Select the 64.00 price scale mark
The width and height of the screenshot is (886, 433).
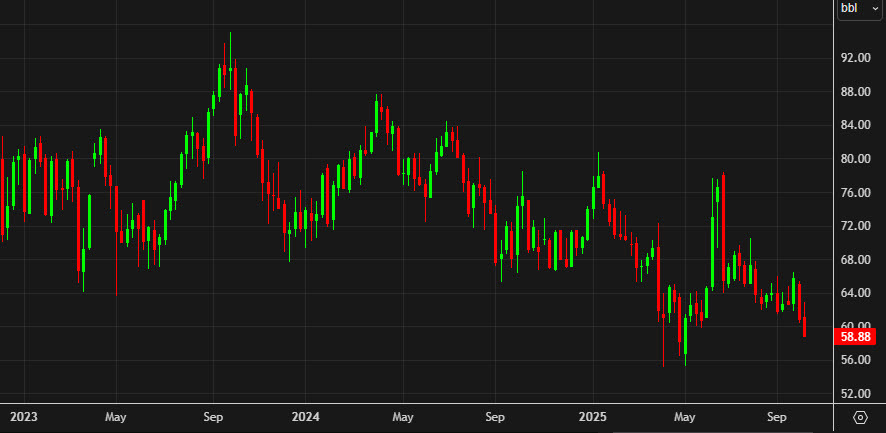click(855, 293)
